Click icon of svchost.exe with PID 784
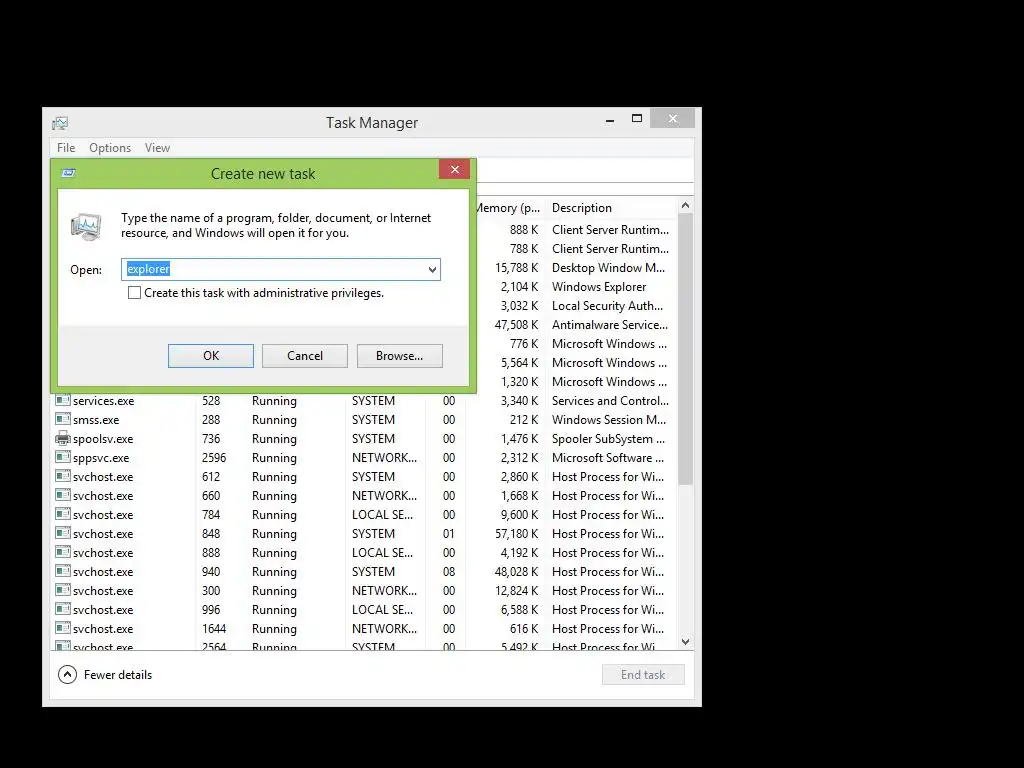 click(x=63, y=514)
